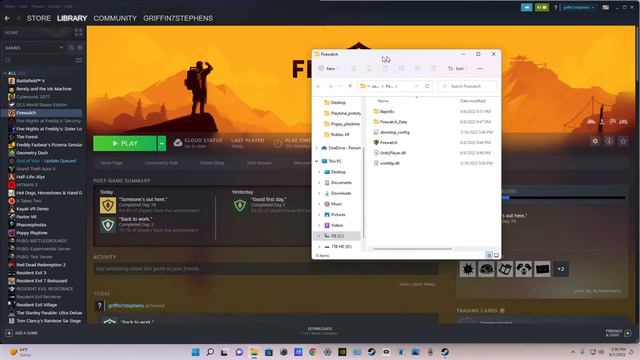Select the Firewatch application file
This screenshot has height=360, width=640.
[388, 142]
